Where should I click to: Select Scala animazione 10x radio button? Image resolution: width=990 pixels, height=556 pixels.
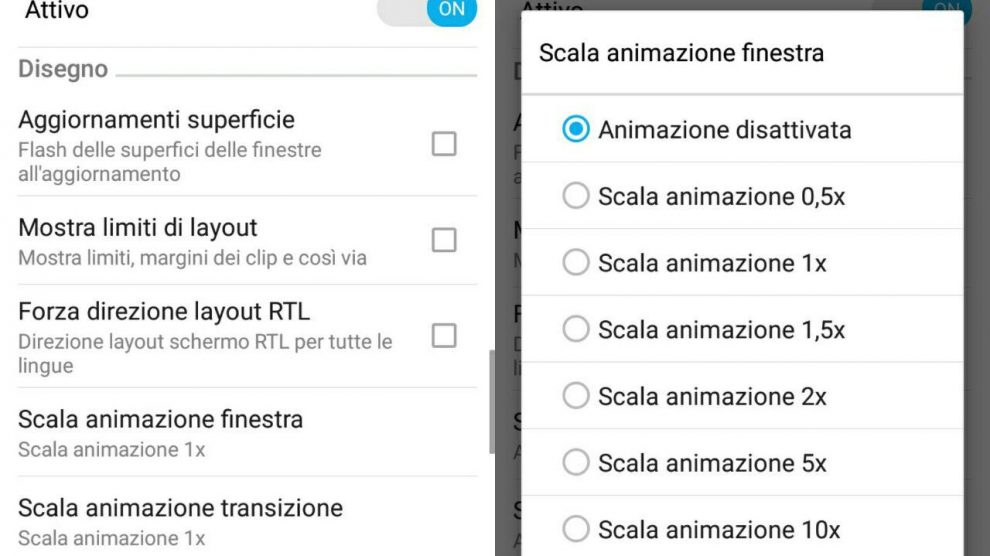pyautogui.click(x=576, y=529)
